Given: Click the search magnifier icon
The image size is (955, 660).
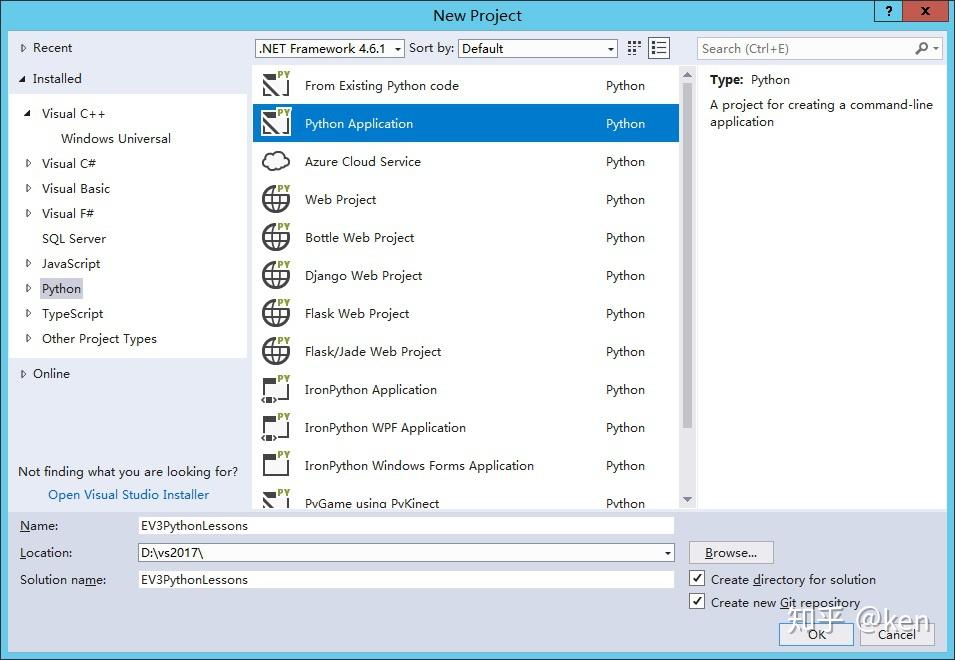Looking at the screenshot, I should tap(922, 48).
